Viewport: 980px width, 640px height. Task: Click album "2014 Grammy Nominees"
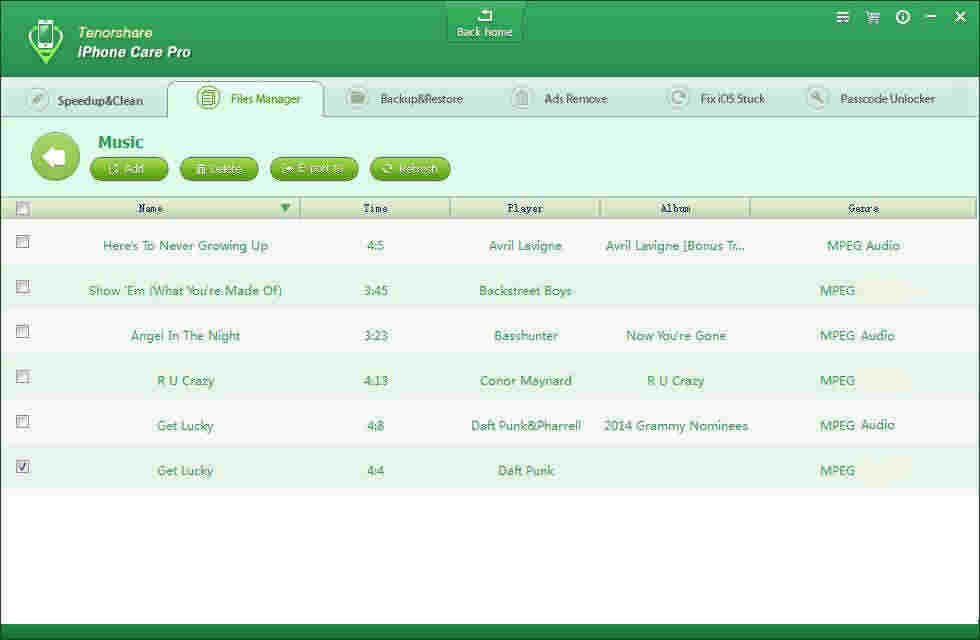click(x=676, y=426)
